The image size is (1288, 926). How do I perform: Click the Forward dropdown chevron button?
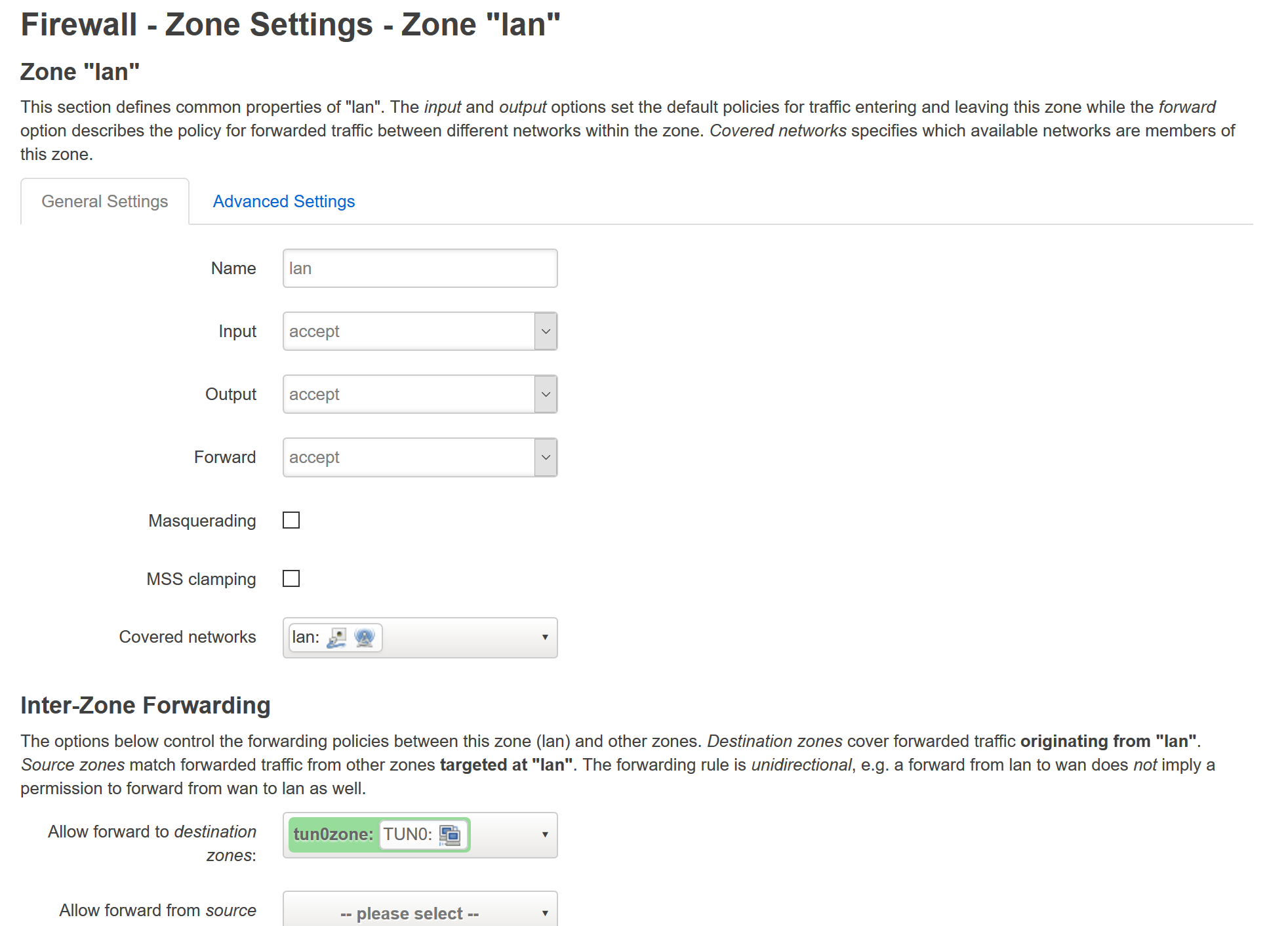point(546,457)
